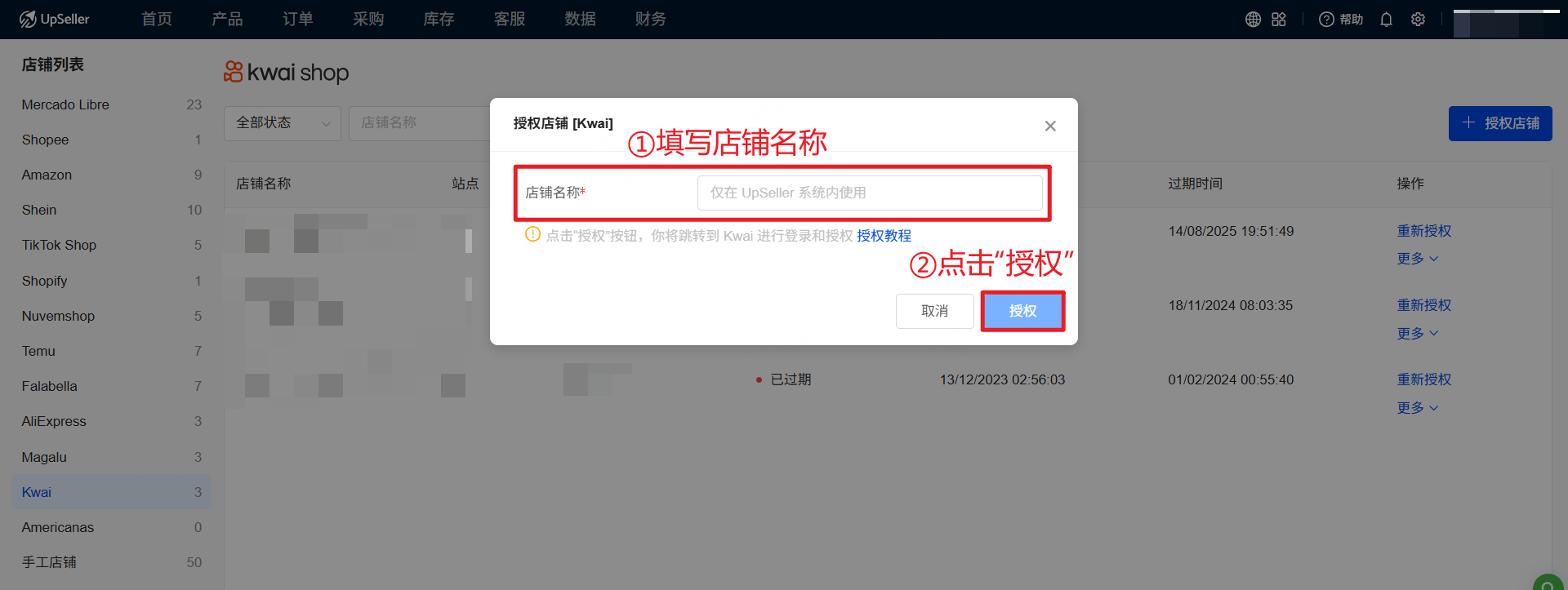Close the Kwai authorization dialog
Screen dimensions: 1568x590
1050,126
